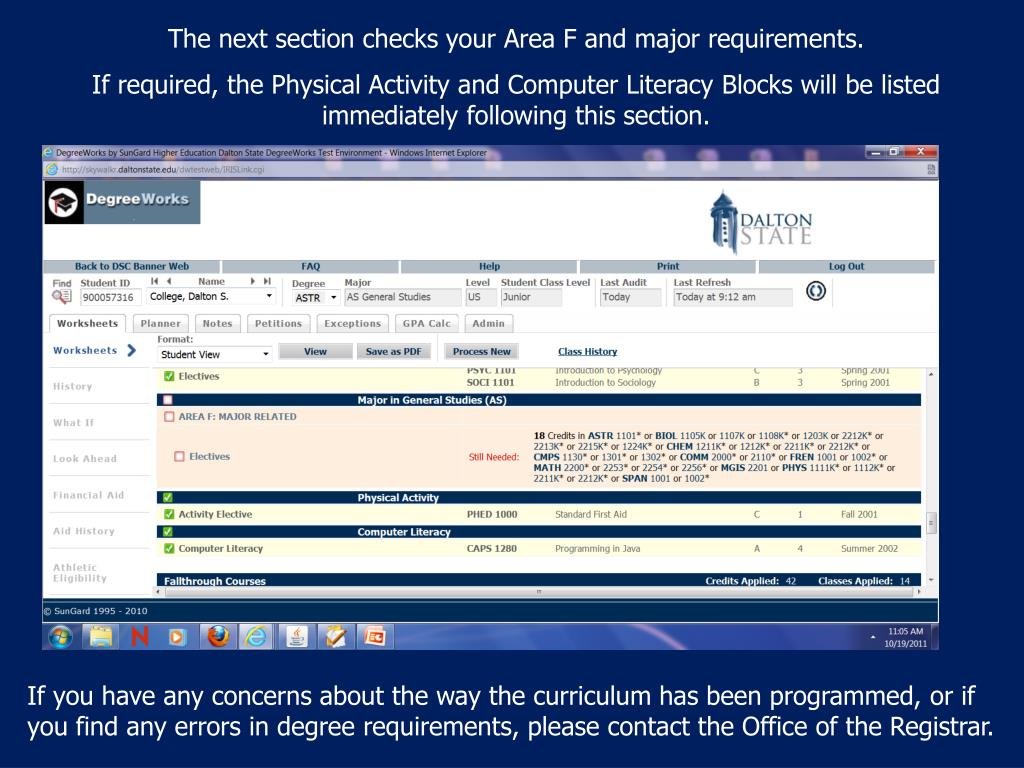The image size is (1024, 768).
Task: Open Firefox from the taskbar
Action: [x=216, y=636]
